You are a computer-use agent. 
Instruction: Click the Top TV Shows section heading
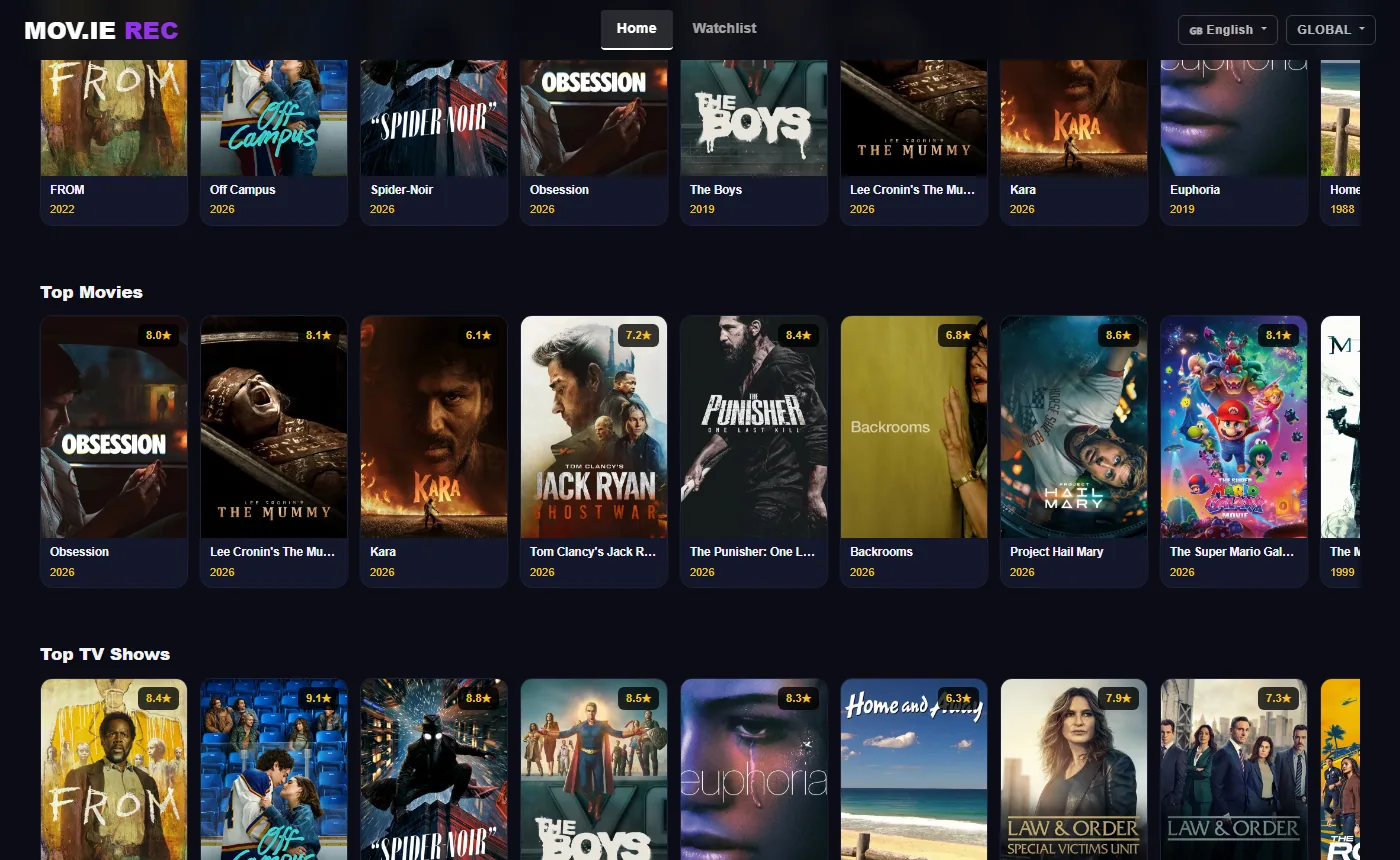(105, 654)
